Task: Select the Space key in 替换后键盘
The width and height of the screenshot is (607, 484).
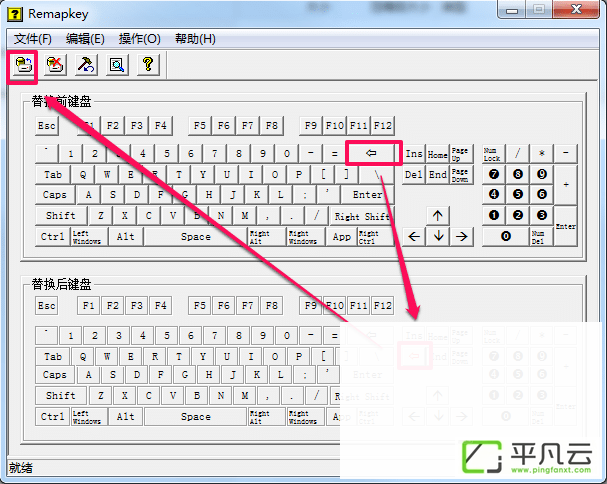Action: 195,417
